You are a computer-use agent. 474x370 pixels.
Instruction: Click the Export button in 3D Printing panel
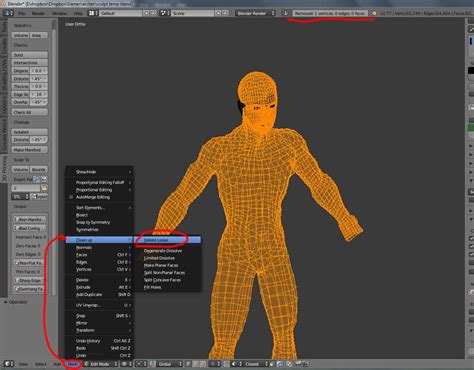point(39,197)
